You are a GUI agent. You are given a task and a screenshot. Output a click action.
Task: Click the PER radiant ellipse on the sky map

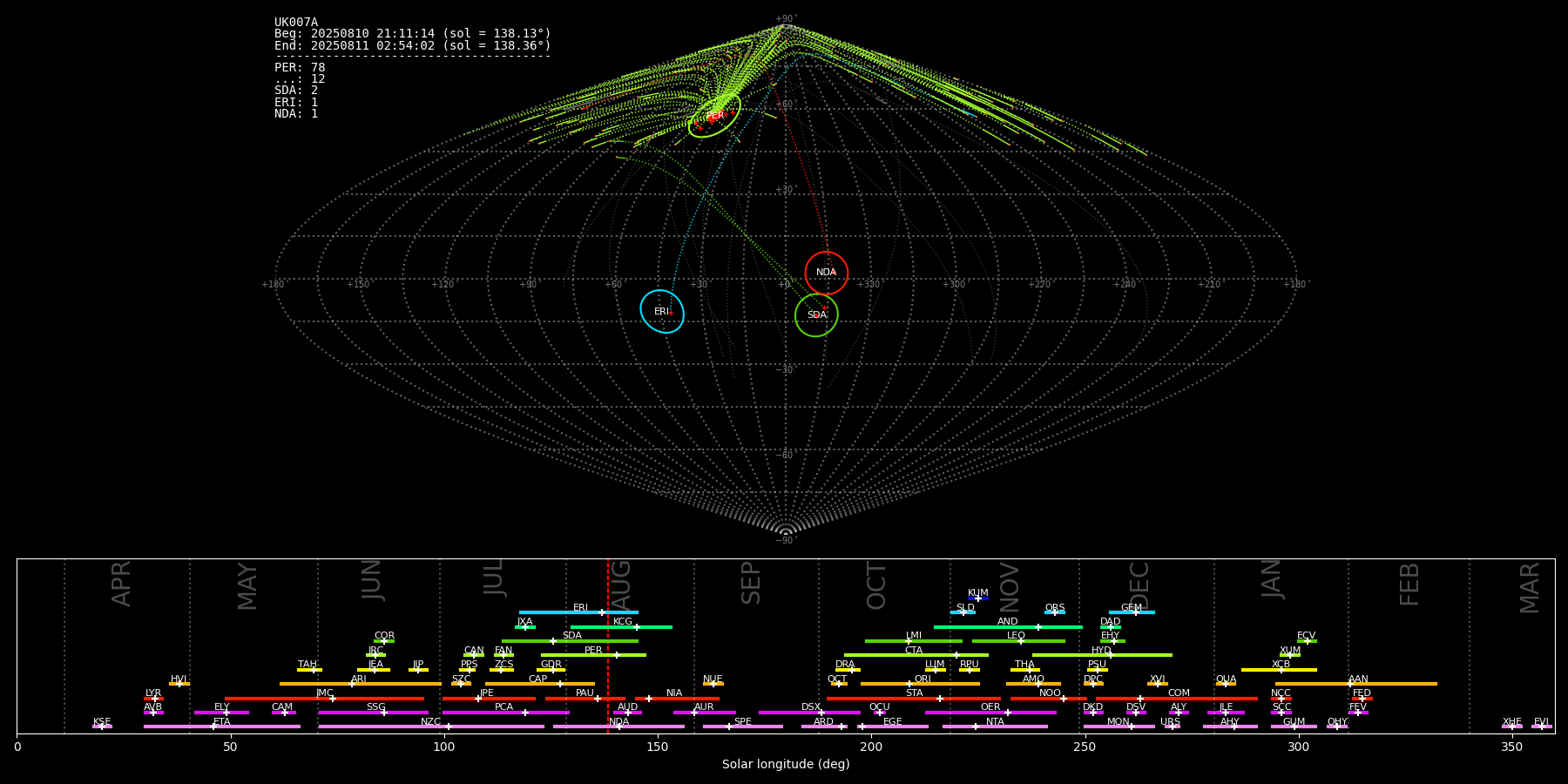coord(714,115)
